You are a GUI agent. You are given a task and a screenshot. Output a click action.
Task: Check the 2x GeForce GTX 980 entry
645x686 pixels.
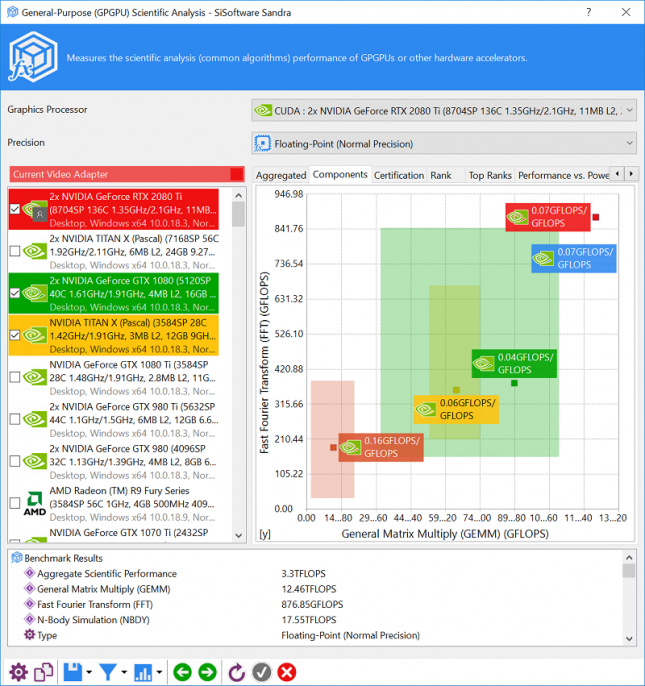15,461
